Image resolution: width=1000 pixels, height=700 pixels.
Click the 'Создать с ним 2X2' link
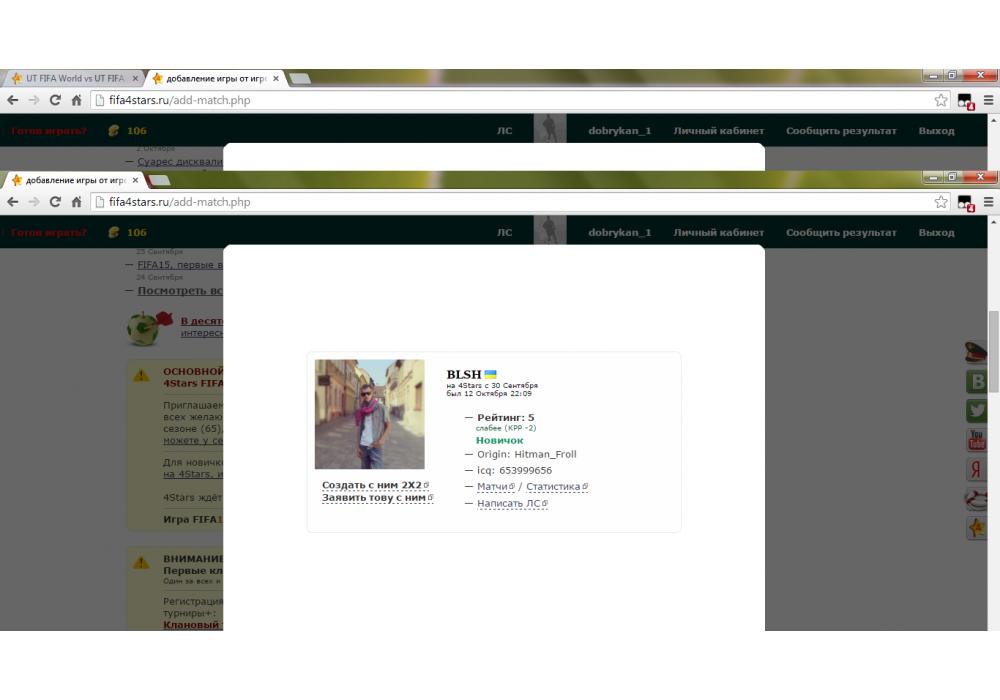point(372,485)
